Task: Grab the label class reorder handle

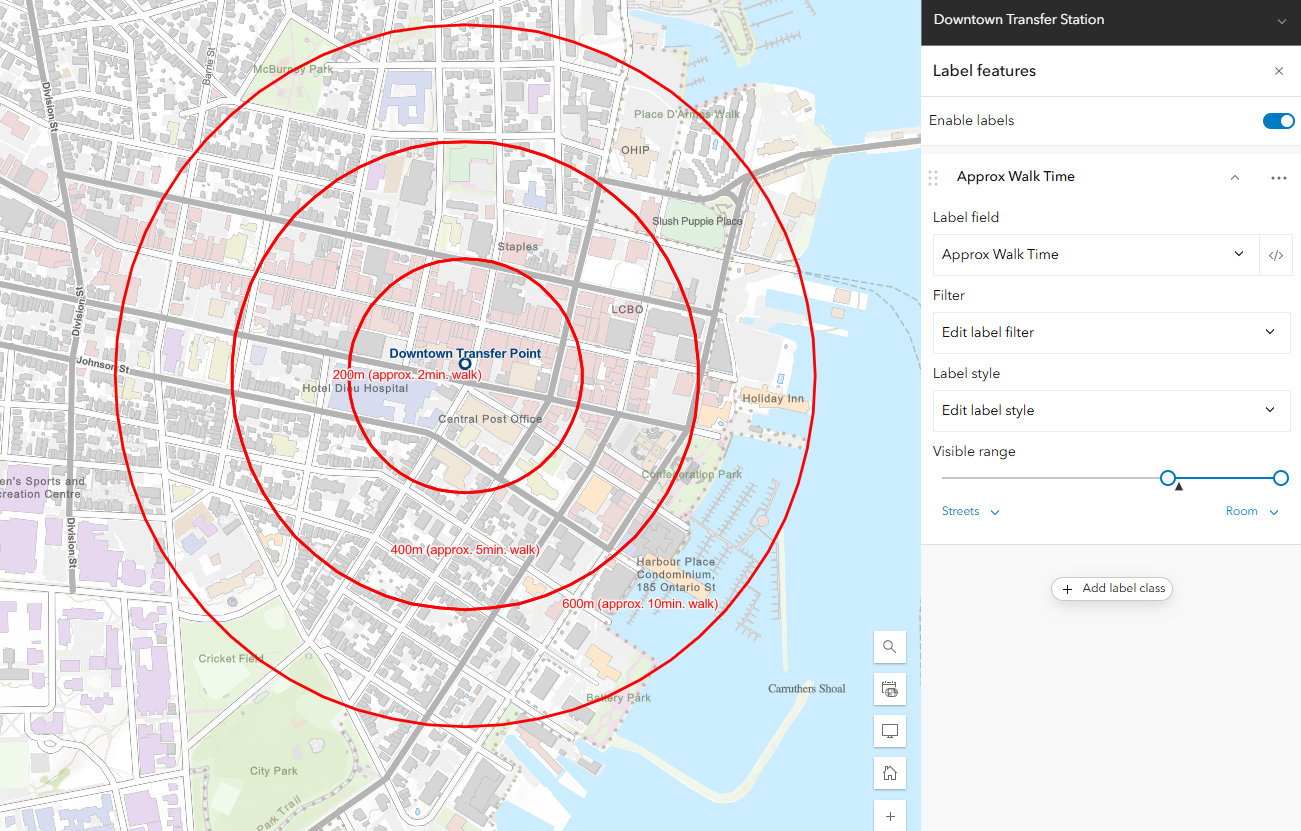Action: point(933,178)
